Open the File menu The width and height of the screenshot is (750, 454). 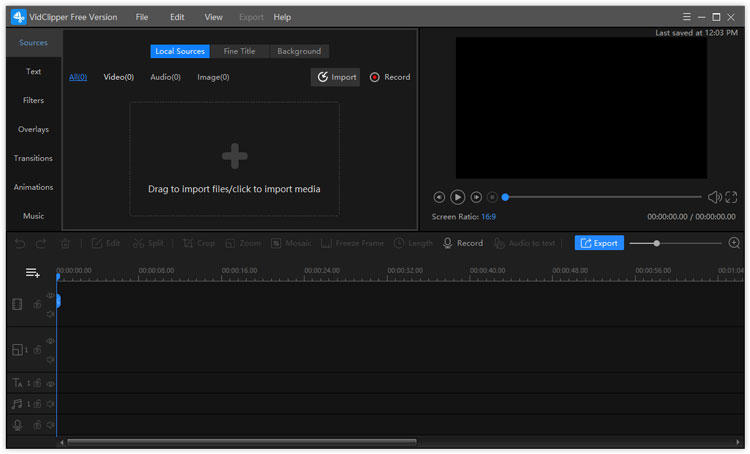coord(142,17)
